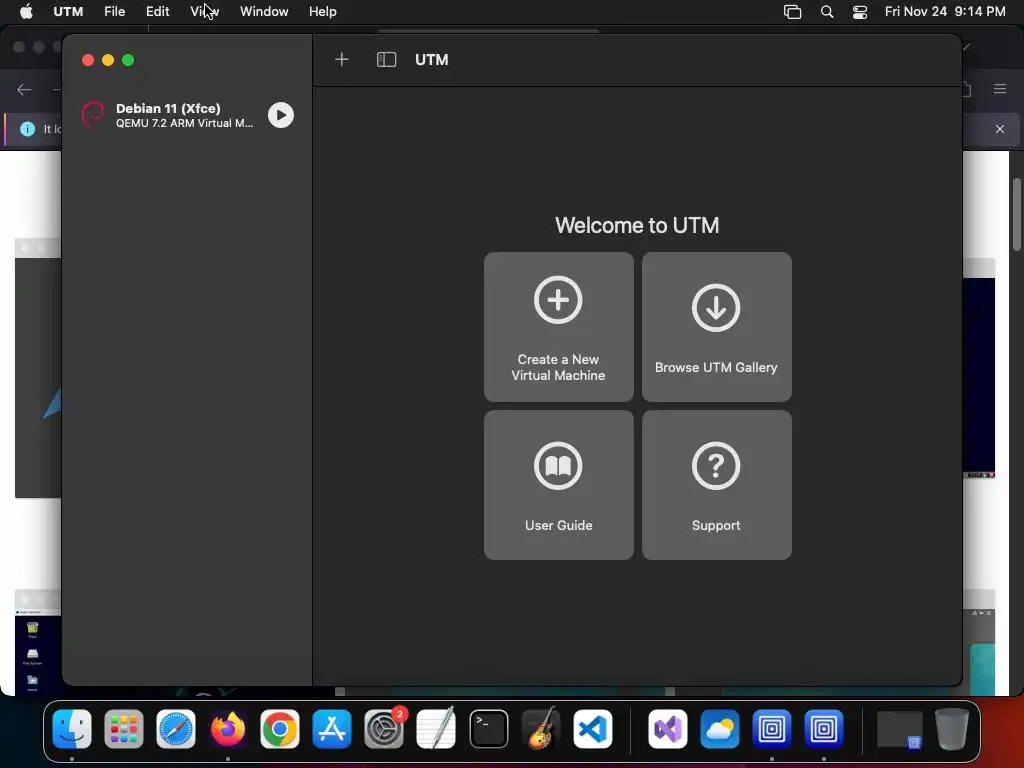Open the File menu
Screen dimensions: 1024x768
(x=114, y=12)
